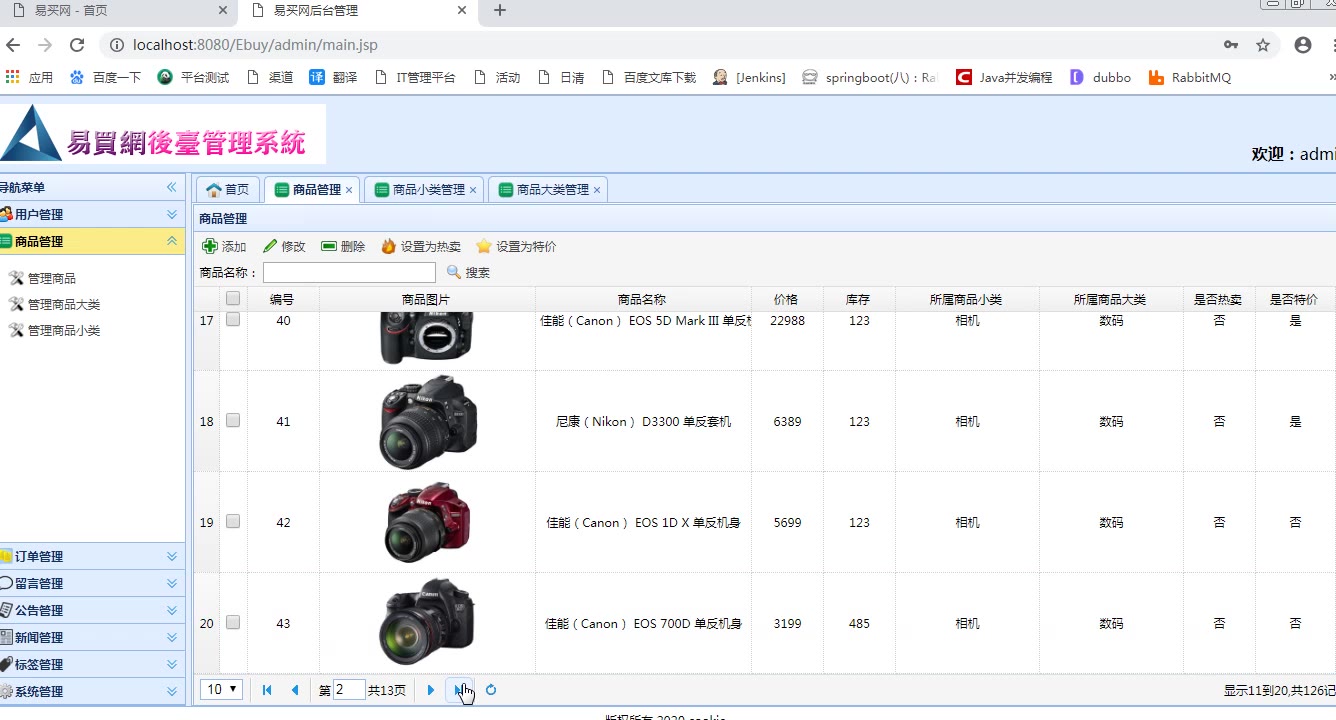Open the page-size dropdown showing 10
The height and width of the screenshot is (720, 1336).
point(221,689)
